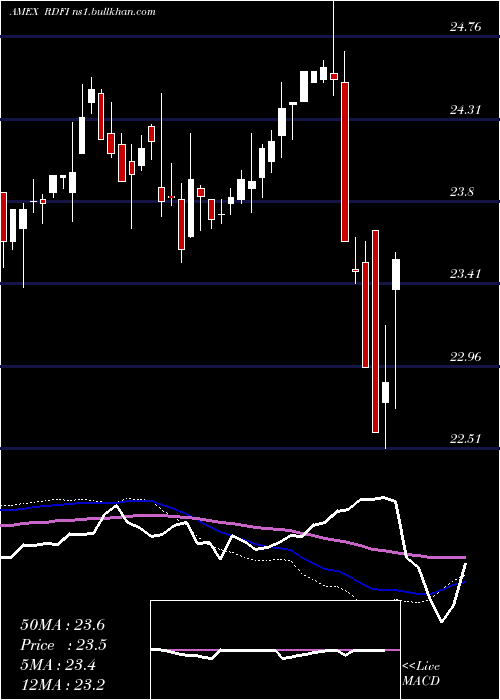
Task: Click the 23.8 price level label
Action: point(462,192)
